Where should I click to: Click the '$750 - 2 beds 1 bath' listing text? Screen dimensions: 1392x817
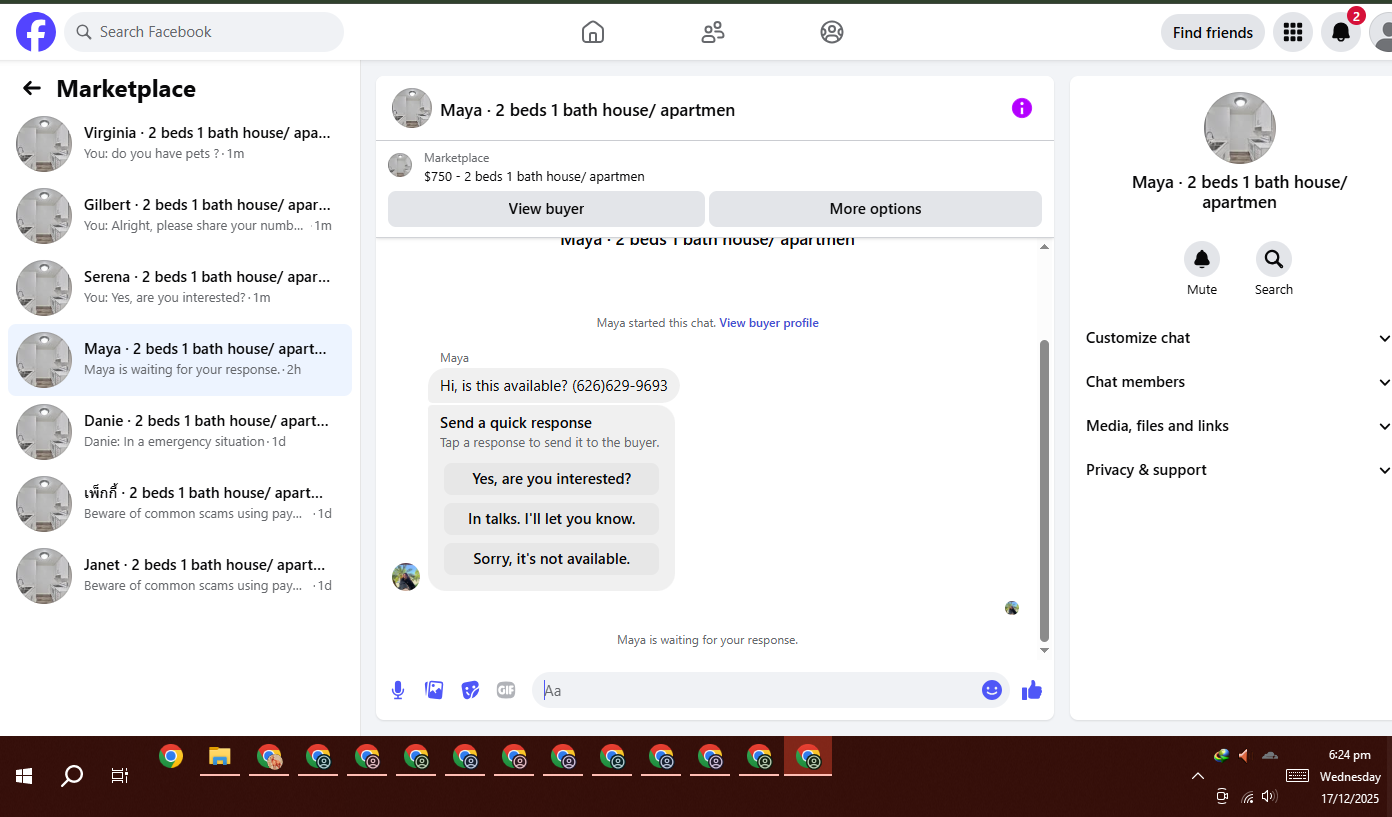coord(534,177)
